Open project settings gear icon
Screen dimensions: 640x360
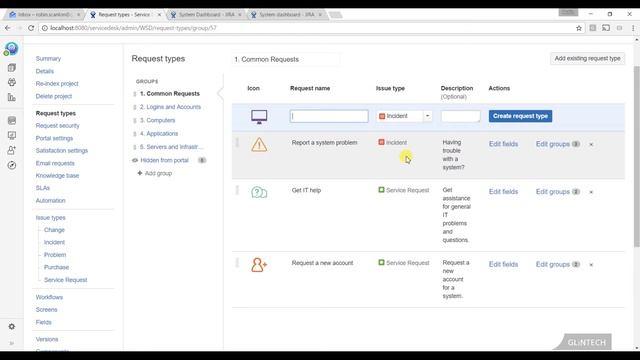pyautogui.click(x=12, y=327)
